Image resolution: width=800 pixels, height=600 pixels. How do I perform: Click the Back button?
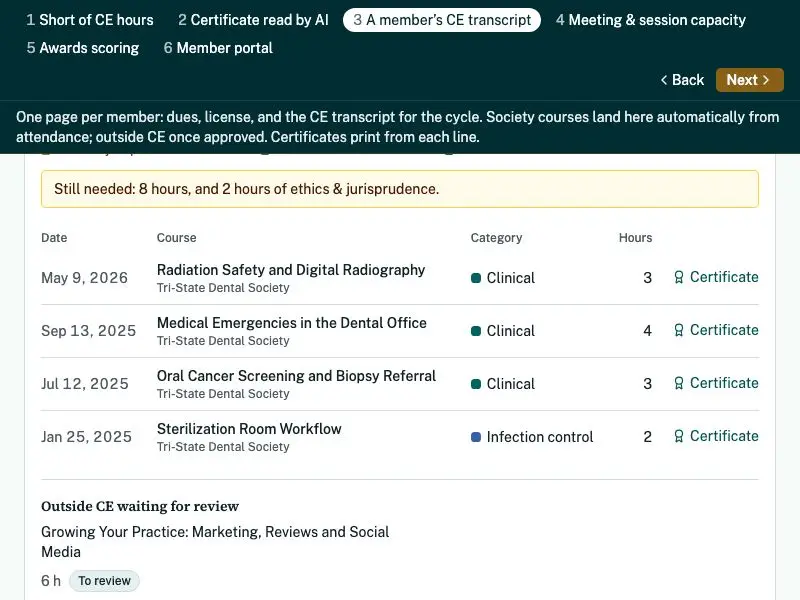click(x=682, y=80)
